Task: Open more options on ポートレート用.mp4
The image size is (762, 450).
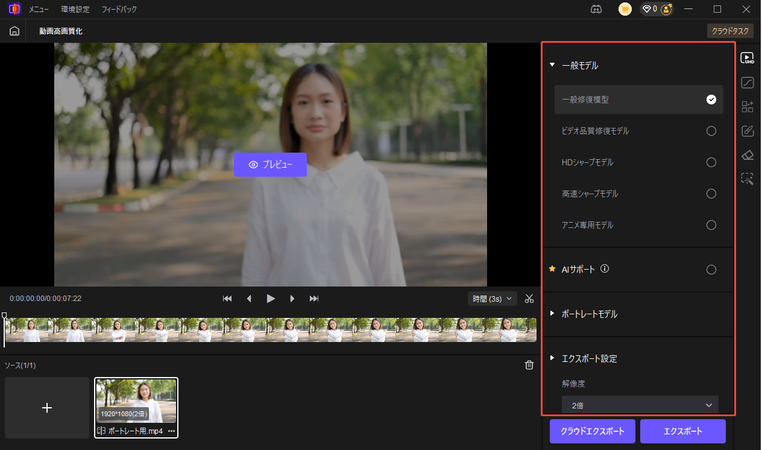Action: [x=172, y=431]
